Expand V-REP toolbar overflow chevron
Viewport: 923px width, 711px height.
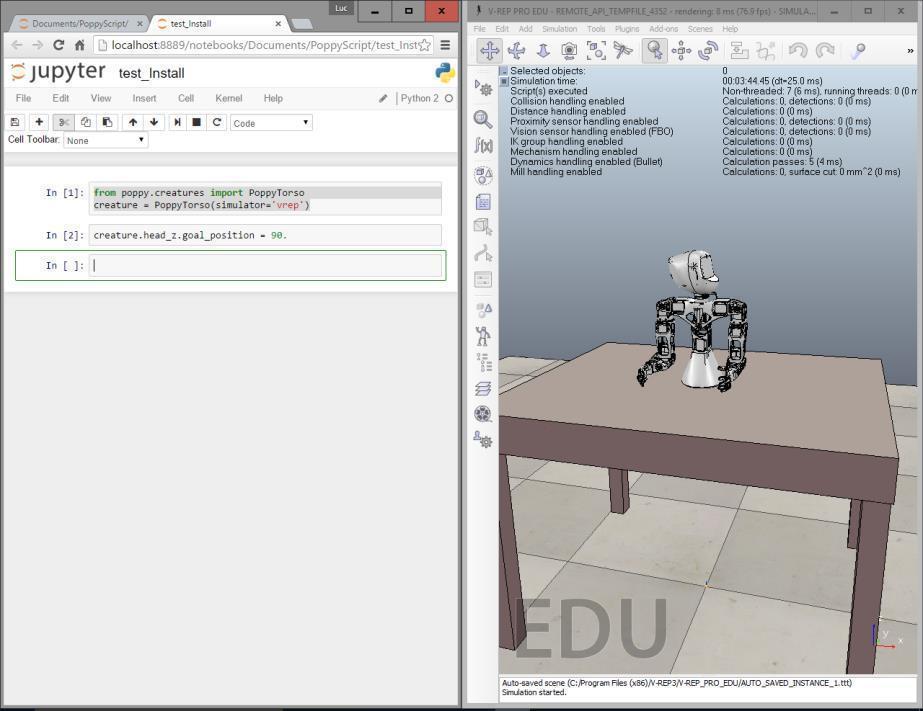pyautogui.click(x=911, y=51)
